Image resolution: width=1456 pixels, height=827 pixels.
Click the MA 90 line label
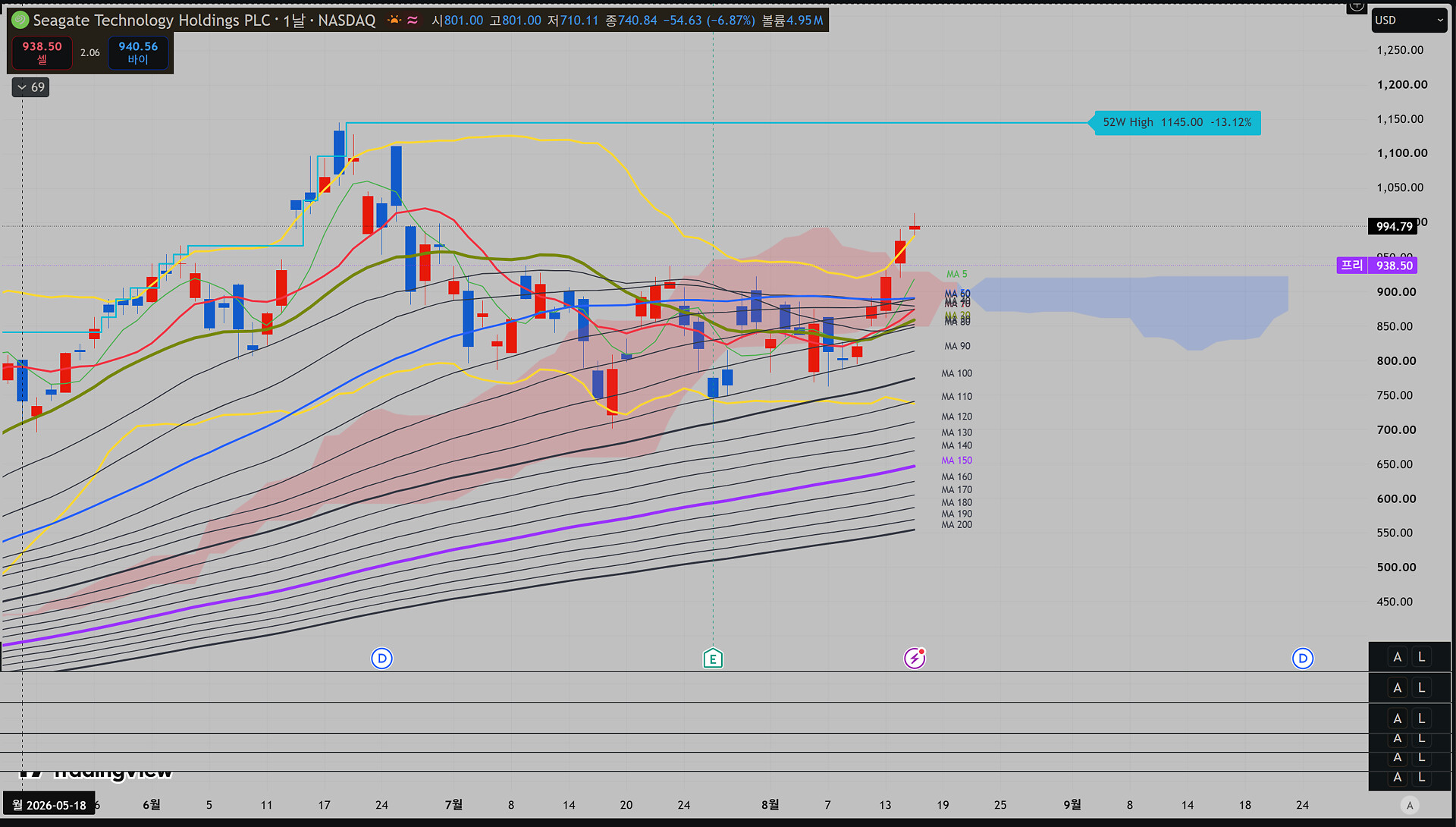pos(957,347)
